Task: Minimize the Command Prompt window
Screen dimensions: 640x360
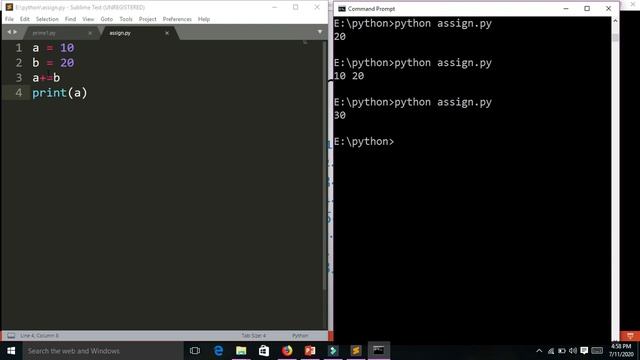Action: [x=566, y=9]
